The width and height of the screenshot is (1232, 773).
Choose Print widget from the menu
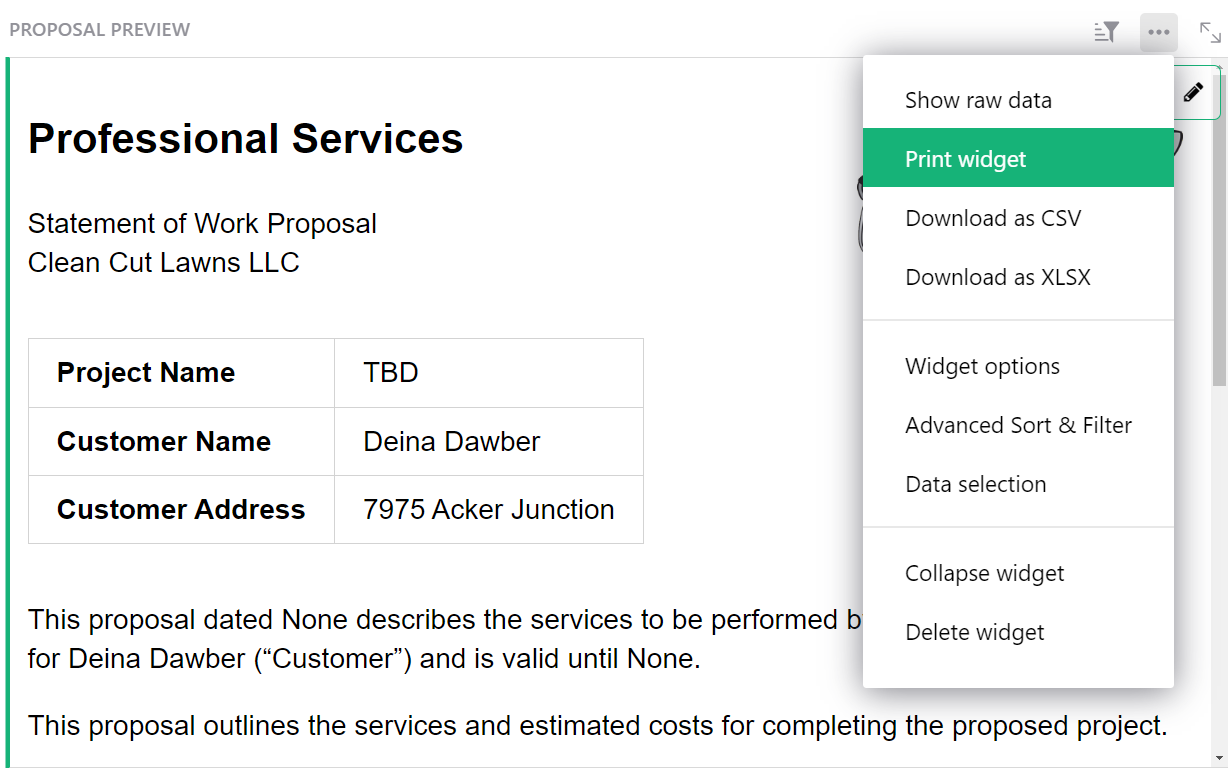click(966, 159)
